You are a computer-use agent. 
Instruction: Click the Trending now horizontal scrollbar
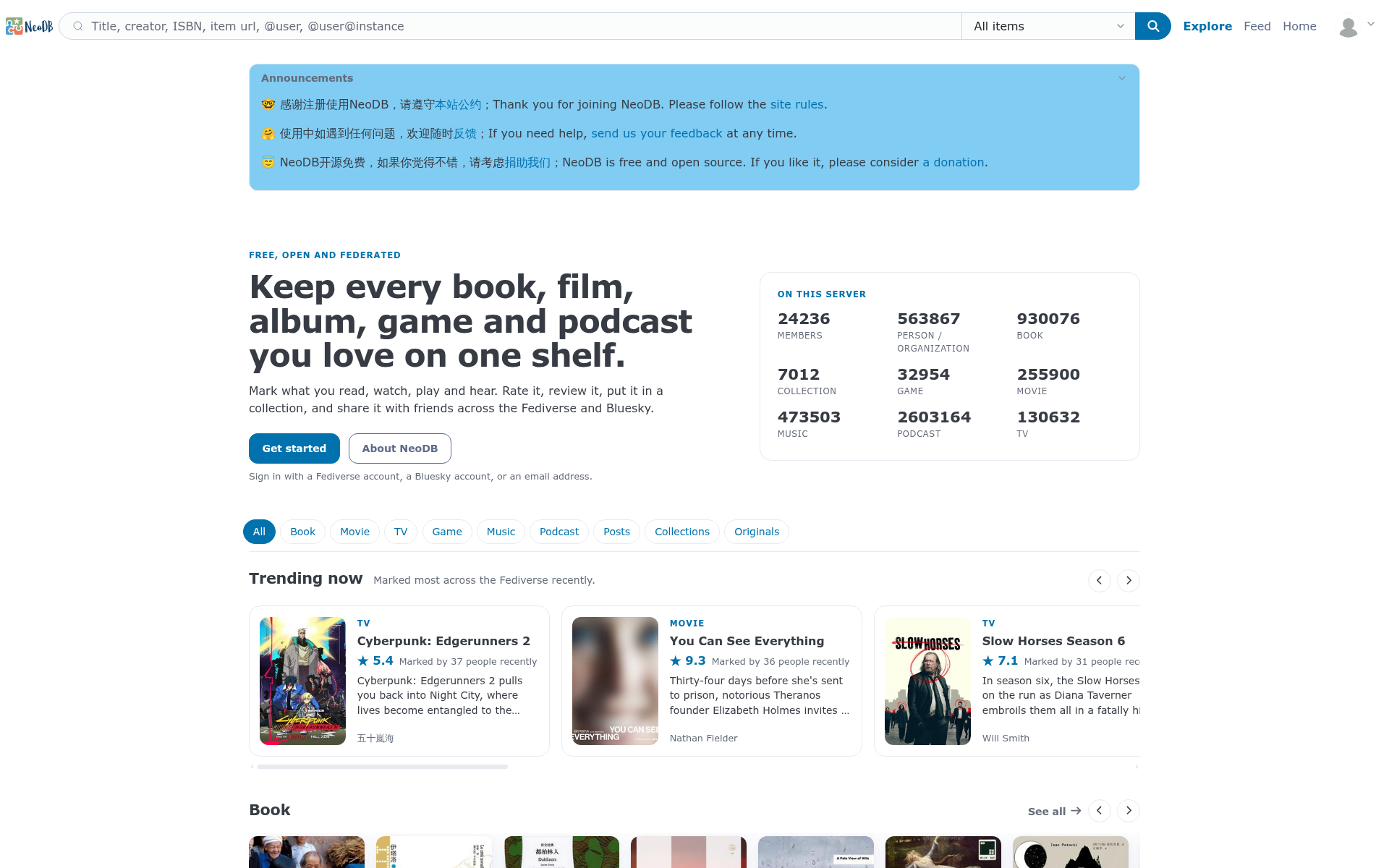click(x=383, y=767)
